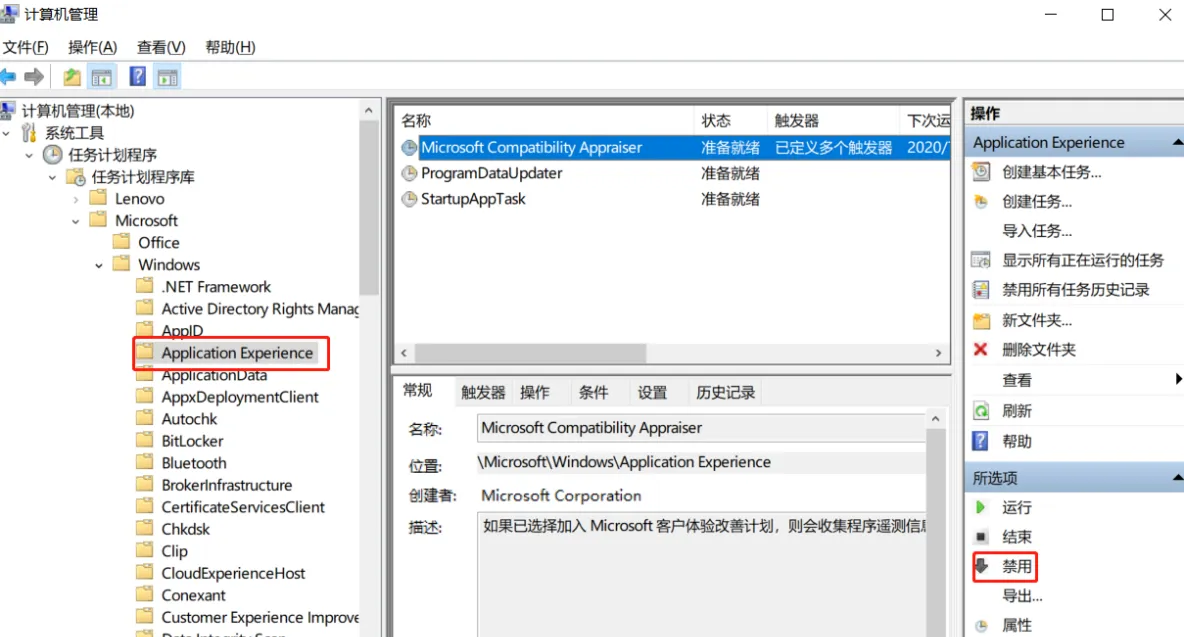Click the 创建任务 icon in actions pane
Viewport: 1184px width, 637px height.
click(x=981, y=202)
